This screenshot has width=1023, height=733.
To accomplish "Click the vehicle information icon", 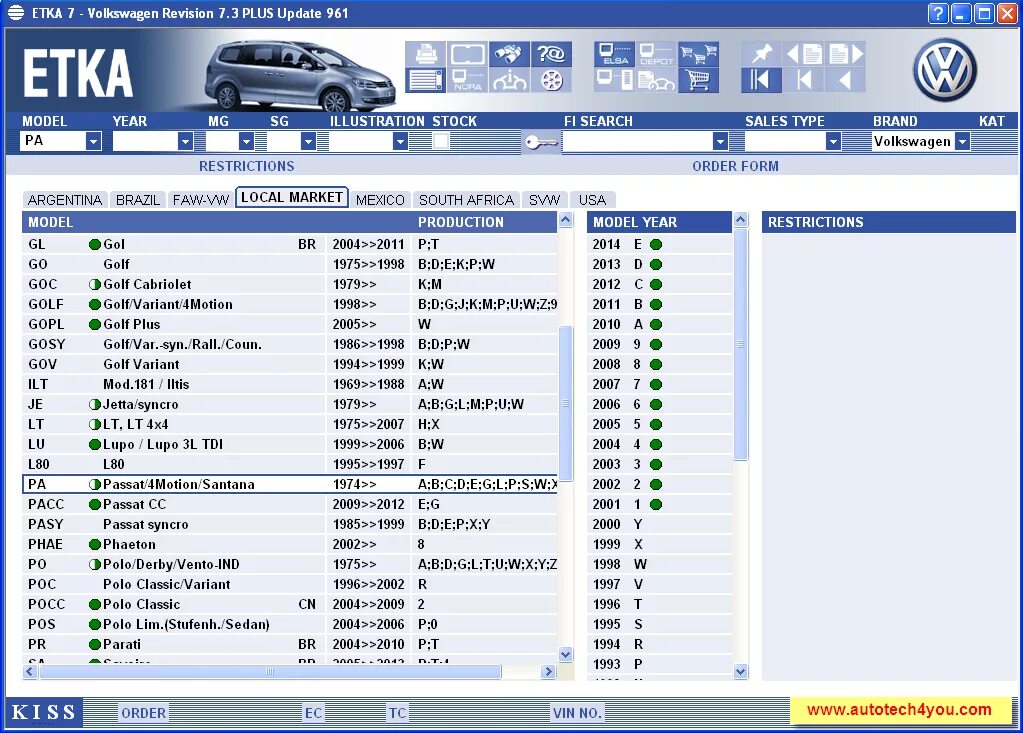I will pos(508,80).
